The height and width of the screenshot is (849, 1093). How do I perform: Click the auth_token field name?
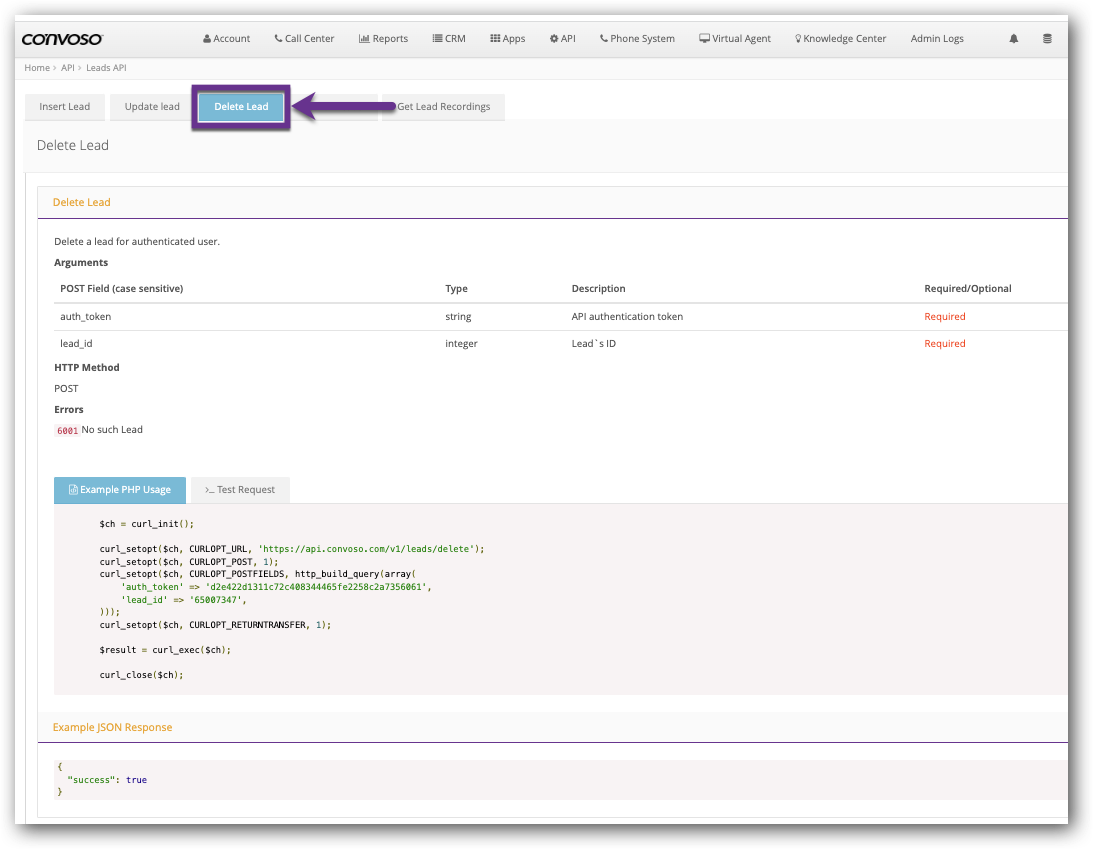(x=85, y=316)
